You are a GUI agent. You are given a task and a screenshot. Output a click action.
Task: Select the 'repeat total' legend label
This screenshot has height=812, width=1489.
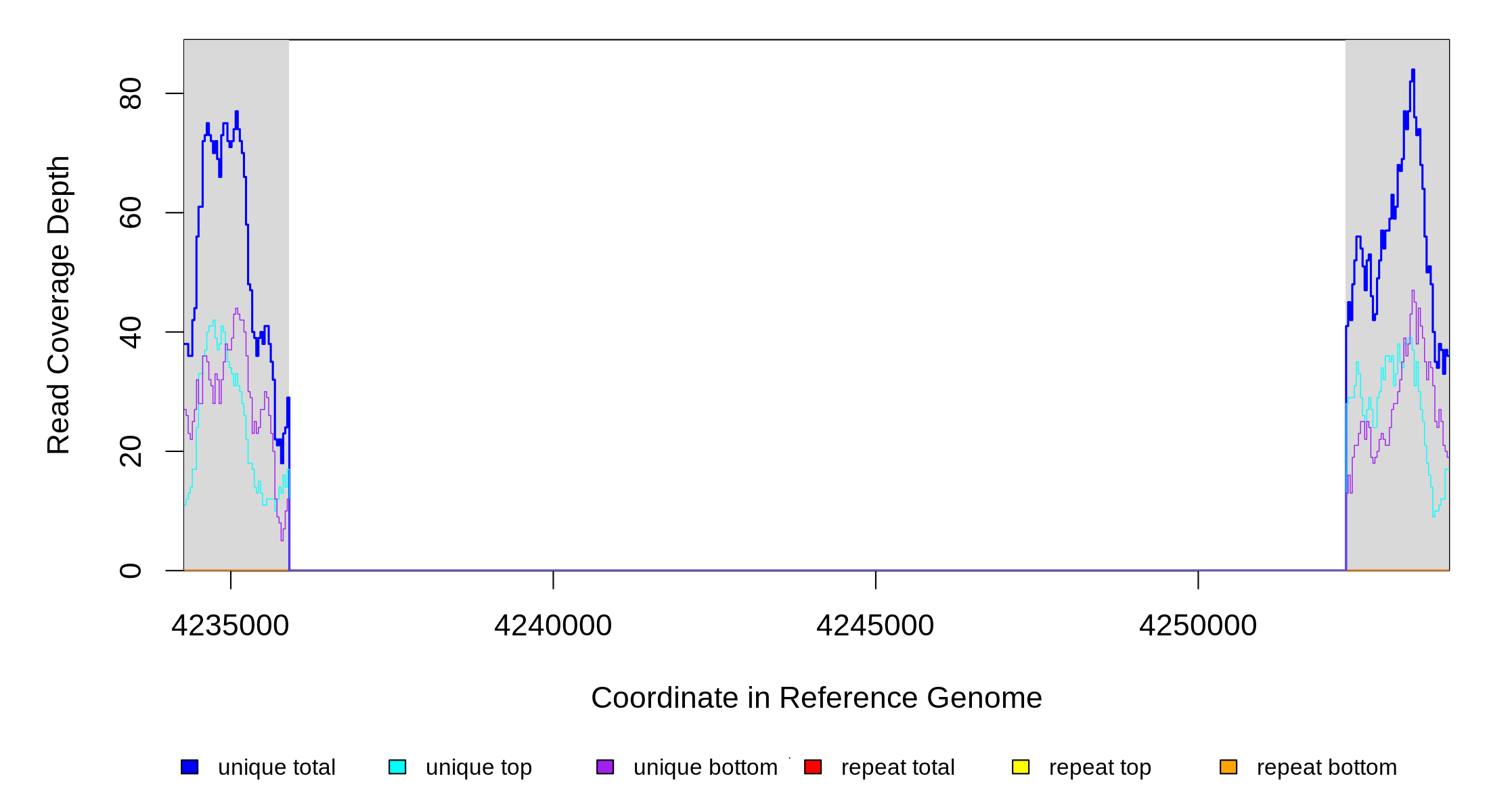[x=897, y=767]
